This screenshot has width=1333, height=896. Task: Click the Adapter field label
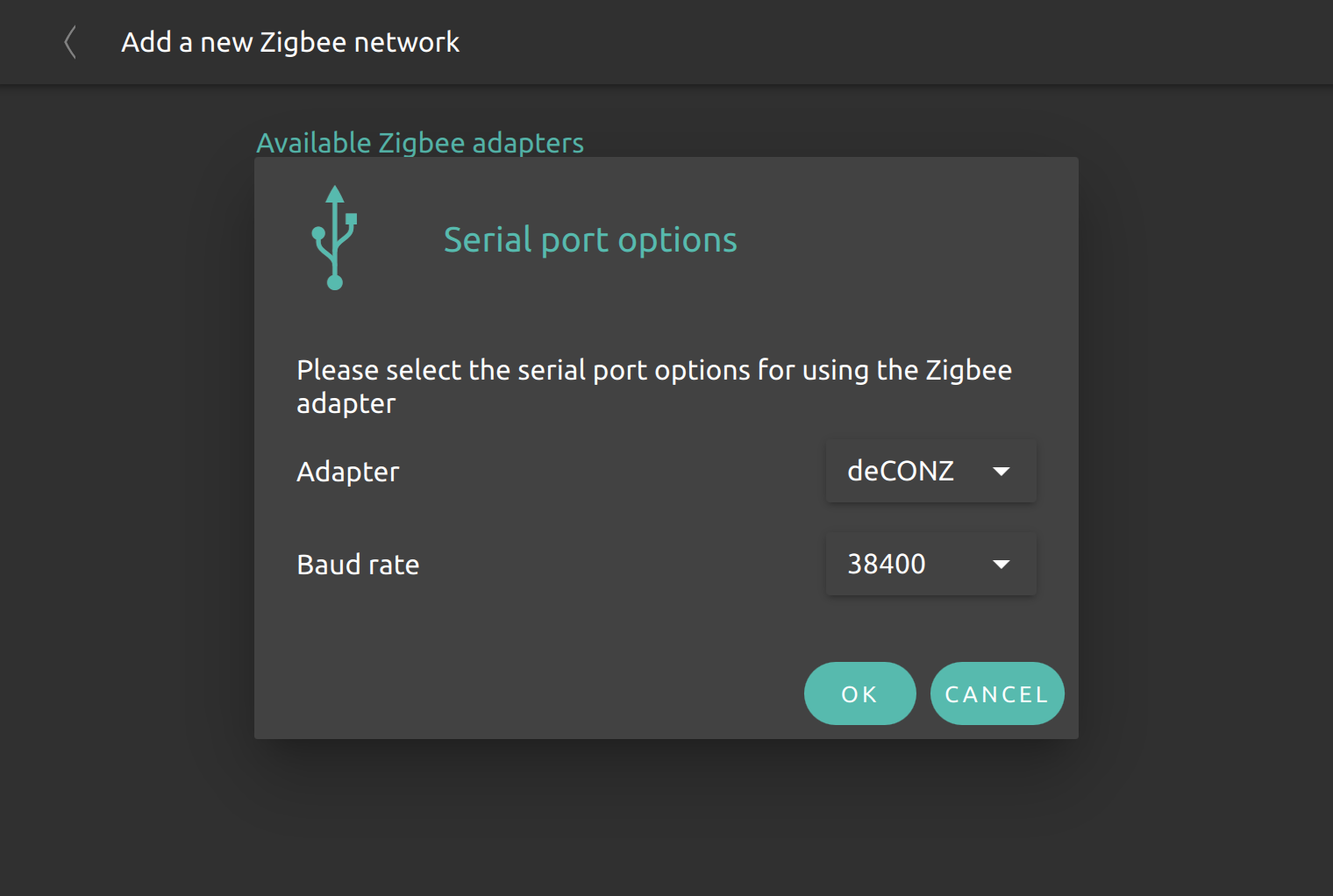click(x=348, y=472)
